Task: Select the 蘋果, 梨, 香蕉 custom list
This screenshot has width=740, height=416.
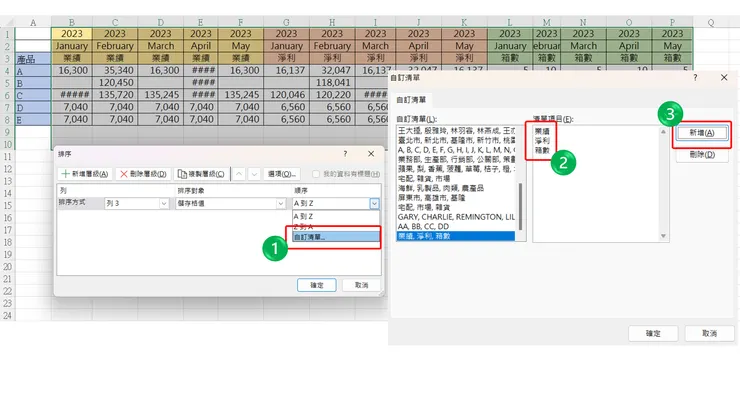Action: point(455,169)
